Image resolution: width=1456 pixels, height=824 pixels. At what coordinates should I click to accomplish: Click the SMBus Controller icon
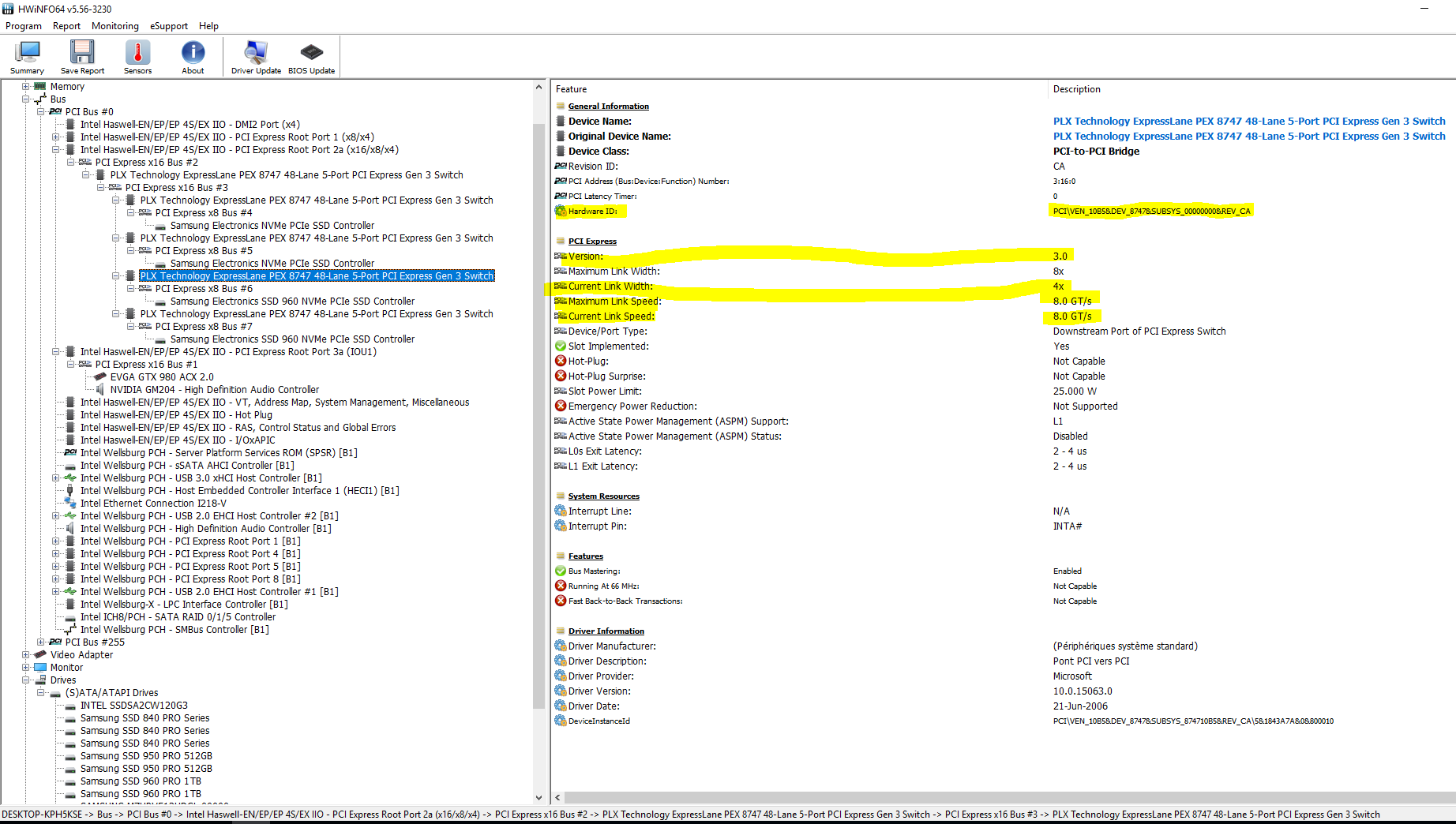(x=70, y=630)
